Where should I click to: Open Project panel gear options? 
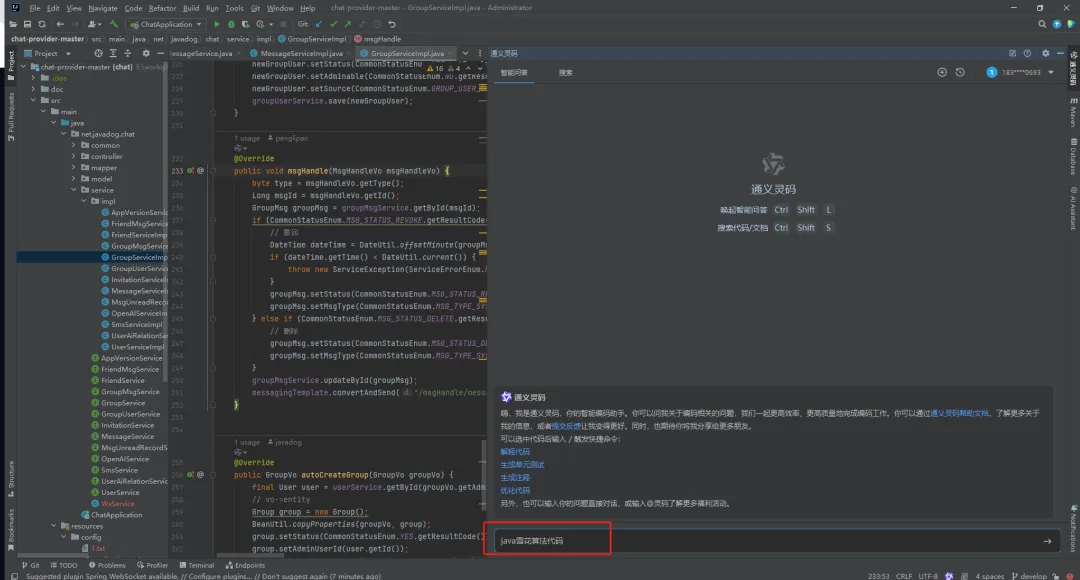(x=146, y=53)
